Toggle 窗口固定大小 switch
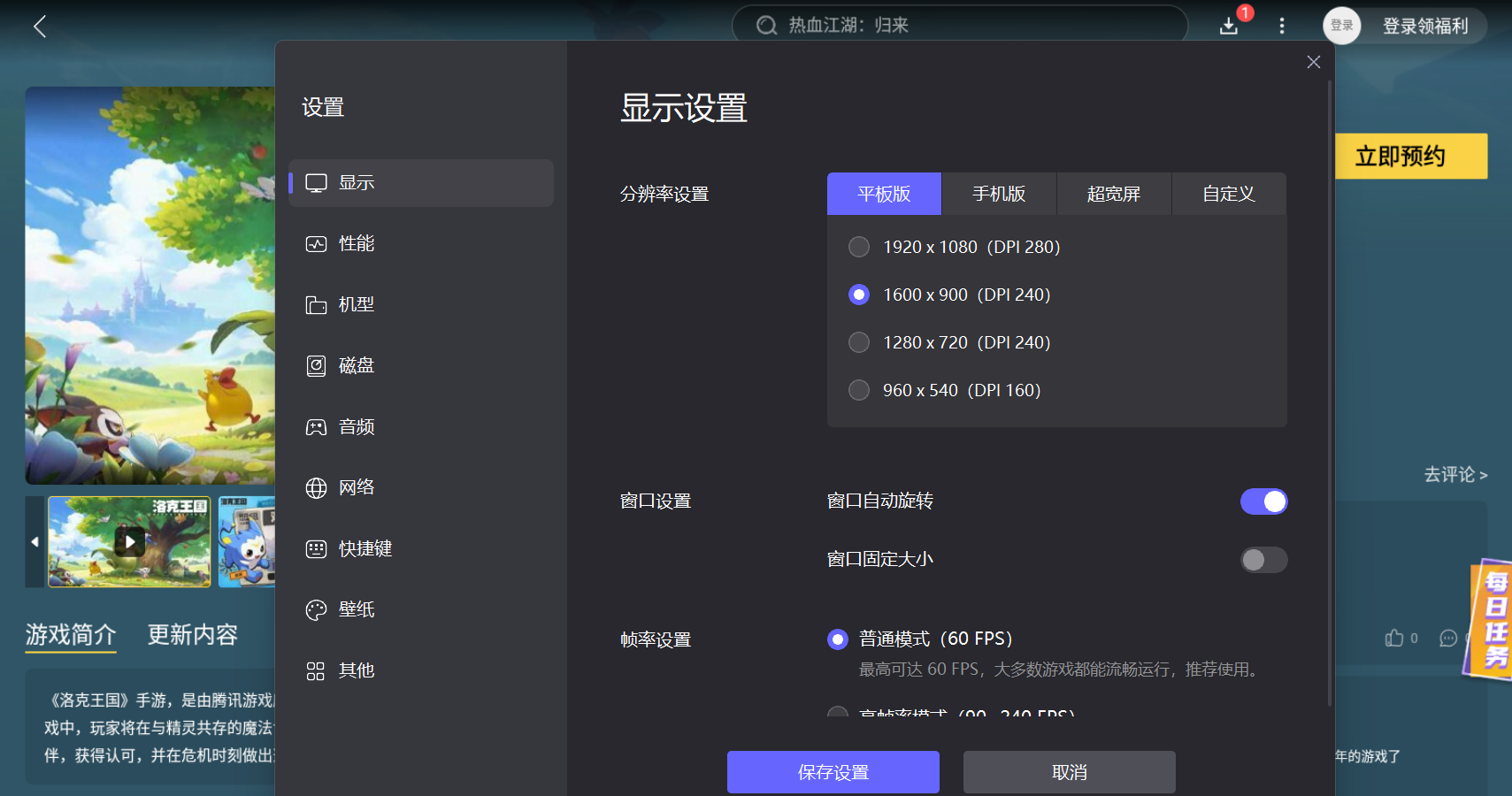The width and height of the screenshot is (1512, 796). pos(1263,560)
